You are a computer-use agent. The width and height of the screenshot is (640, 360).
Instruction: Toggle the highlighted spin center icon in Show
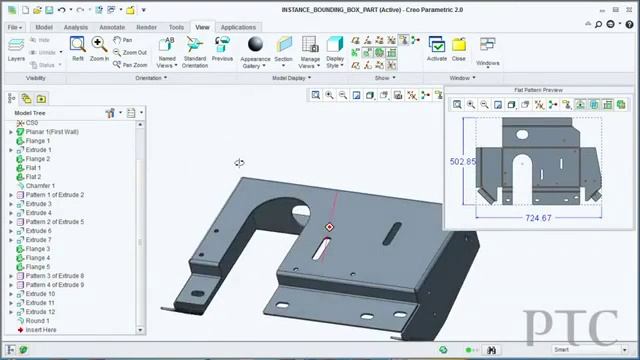(x=404, y=40)
